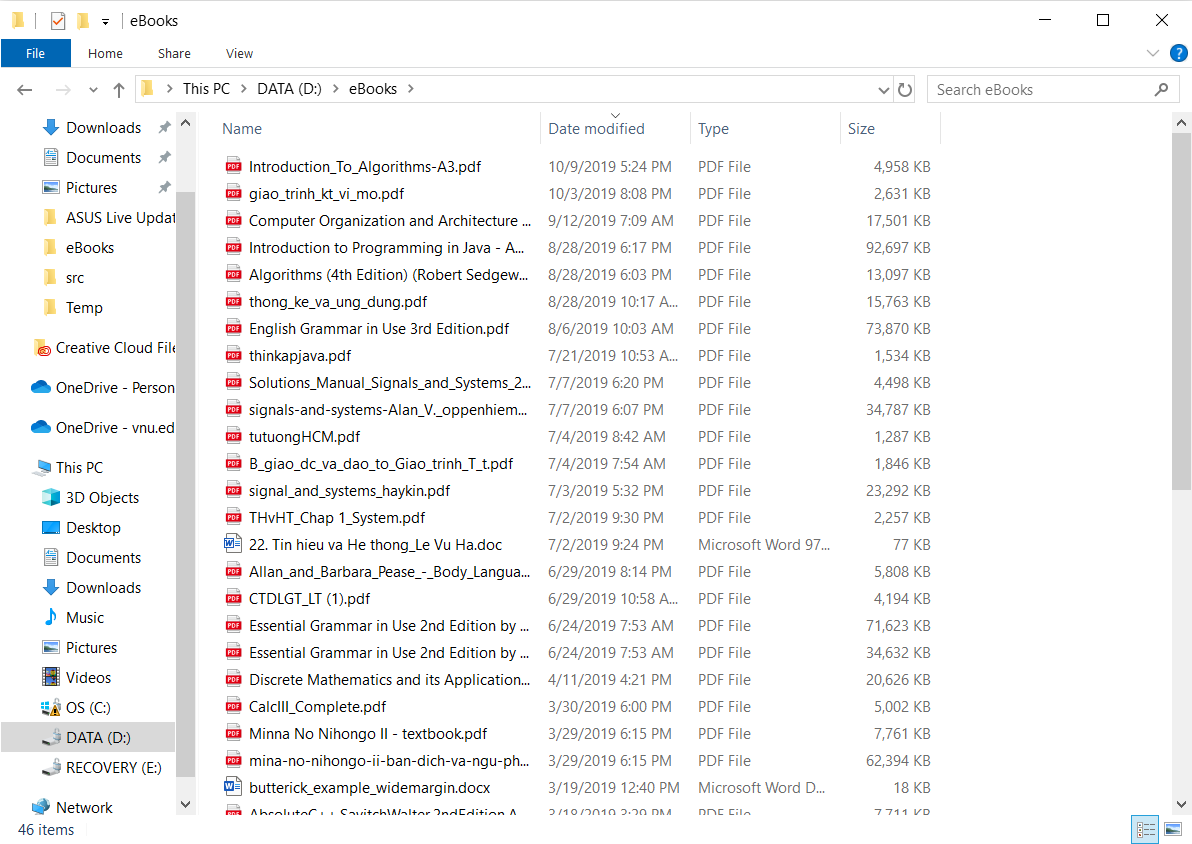Switch to the Home ribbon tab

coord(105,53)
